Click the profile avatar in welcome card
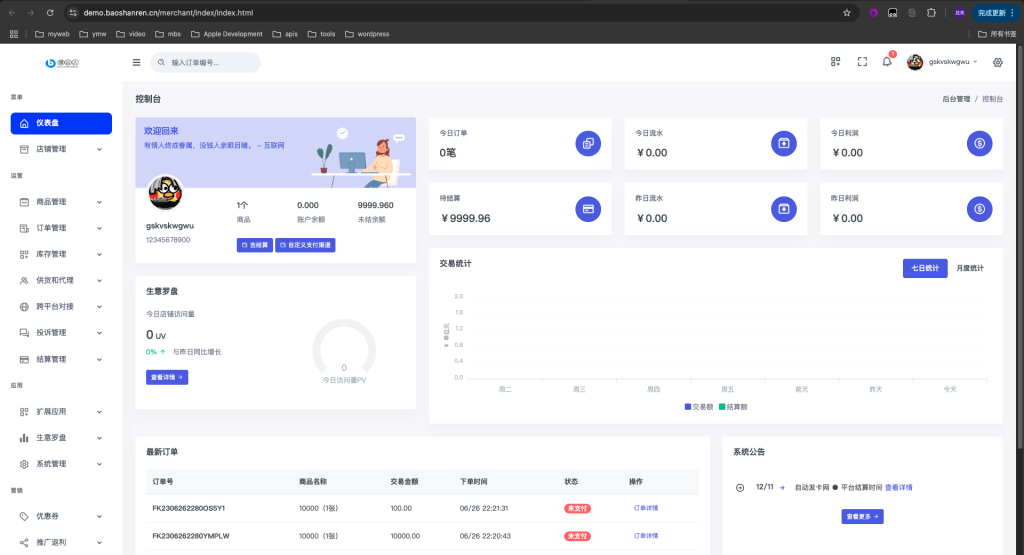This screenshot has width=1024, height=555. [165, 192]
